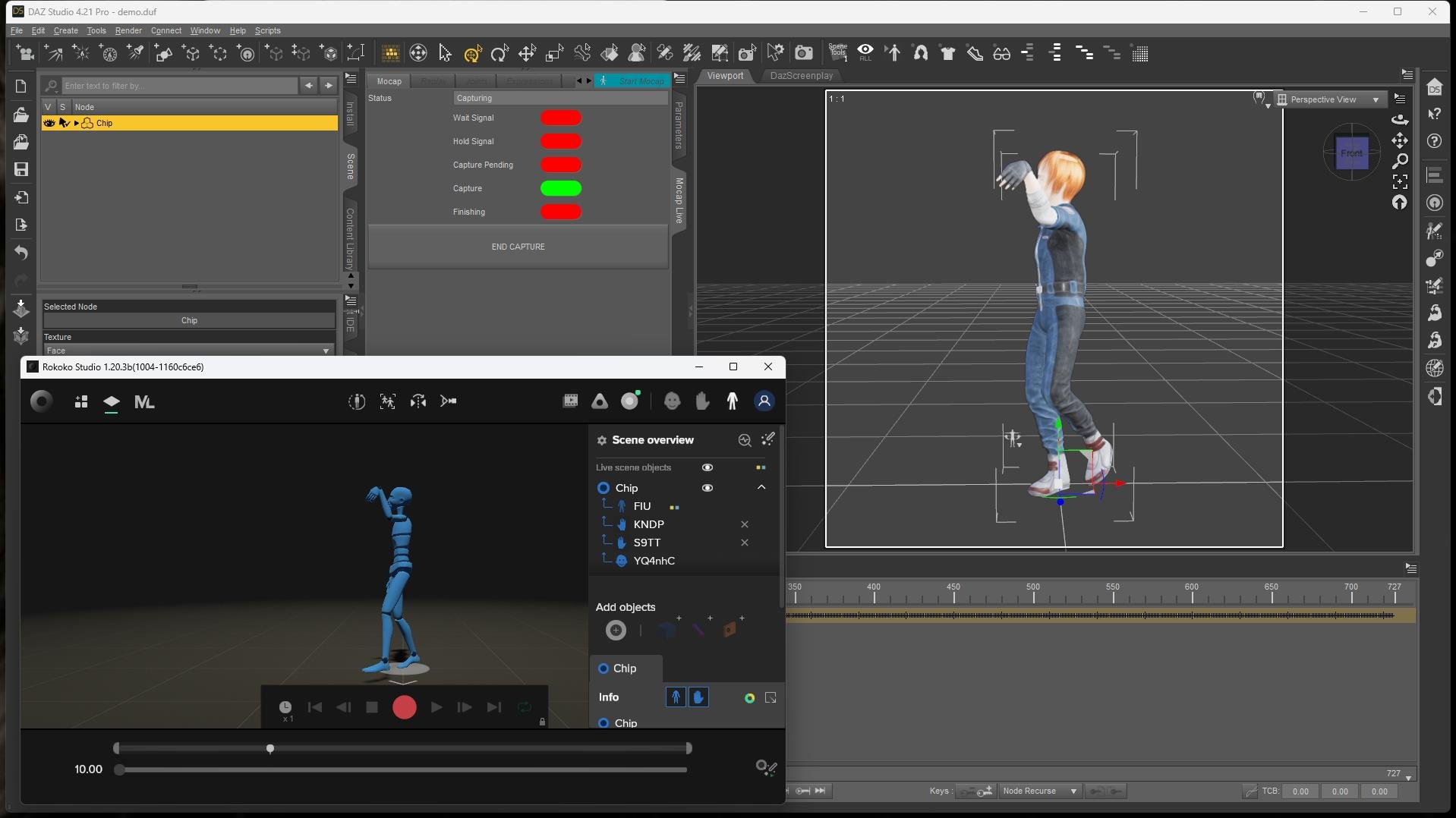Click the DAZ home DS icon
Screen dimensions: 1456x818
1434,87
